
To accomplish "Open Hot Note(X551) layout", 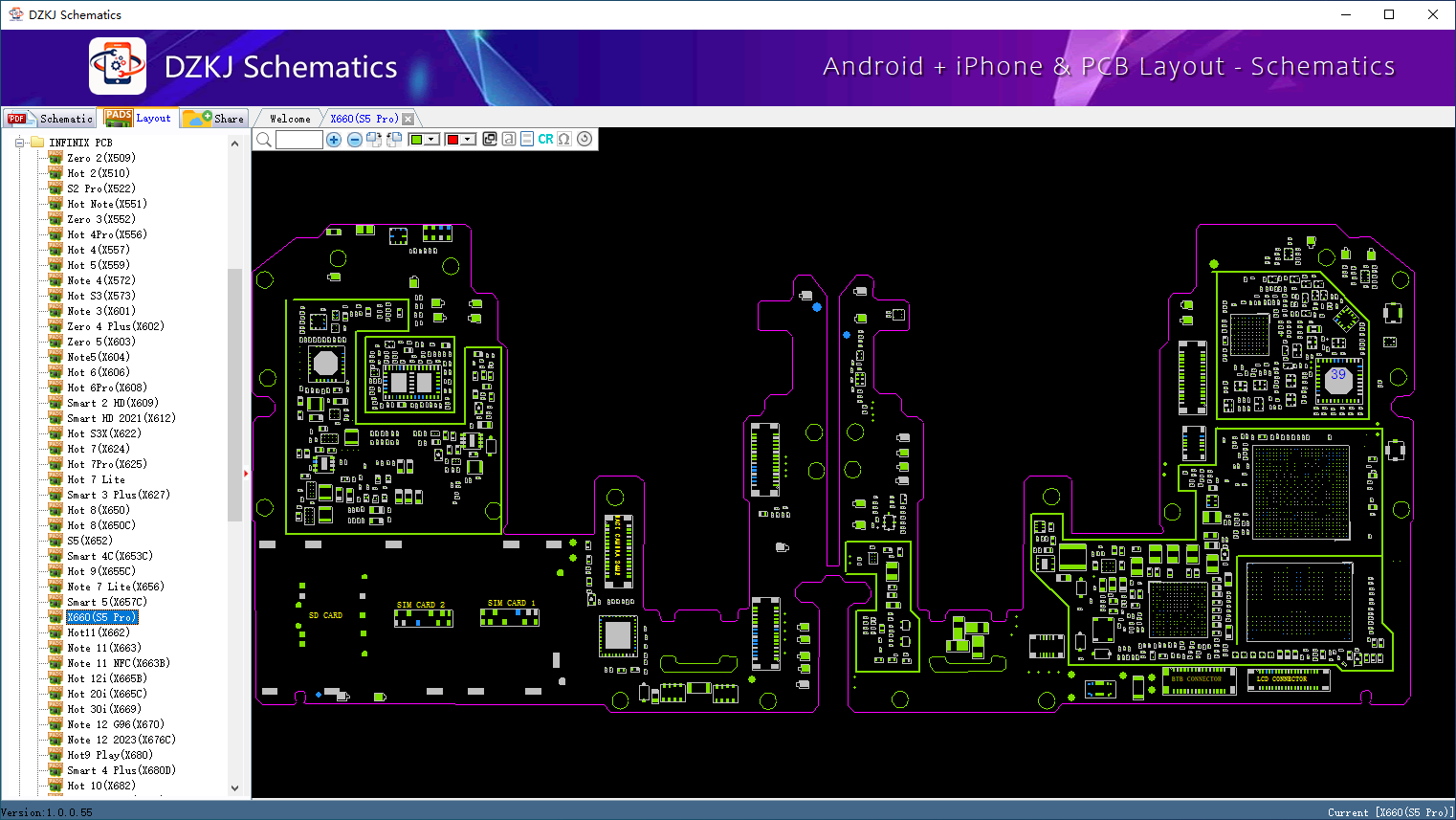I will [107, 204].
